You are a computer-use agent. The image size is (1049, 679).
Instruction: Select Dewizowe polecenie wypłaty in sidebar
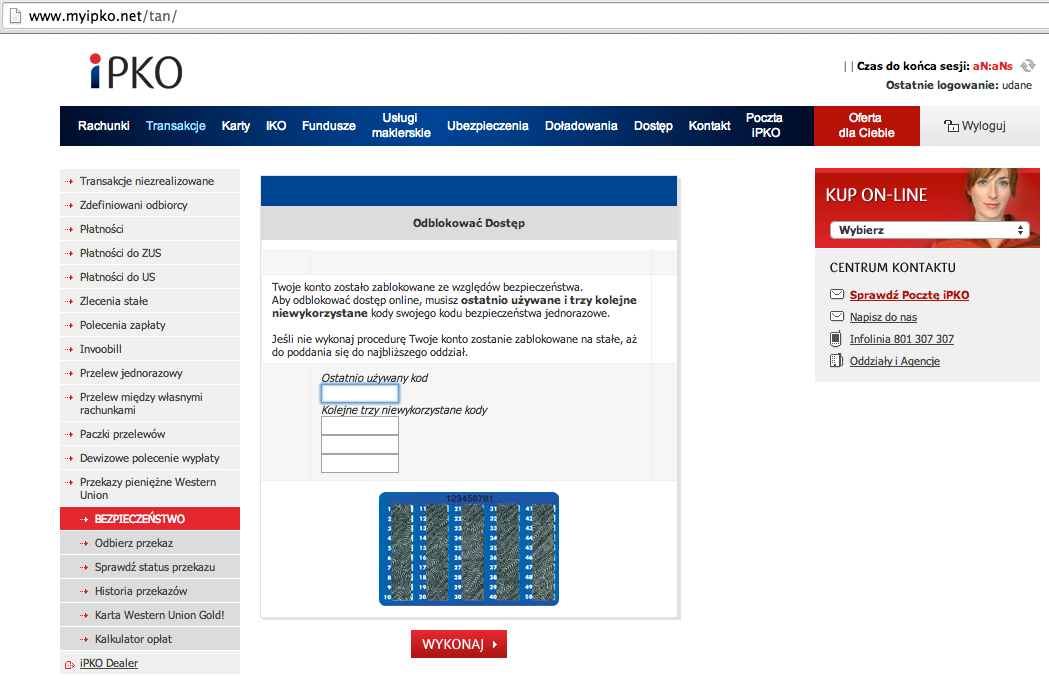coord(150,458)
